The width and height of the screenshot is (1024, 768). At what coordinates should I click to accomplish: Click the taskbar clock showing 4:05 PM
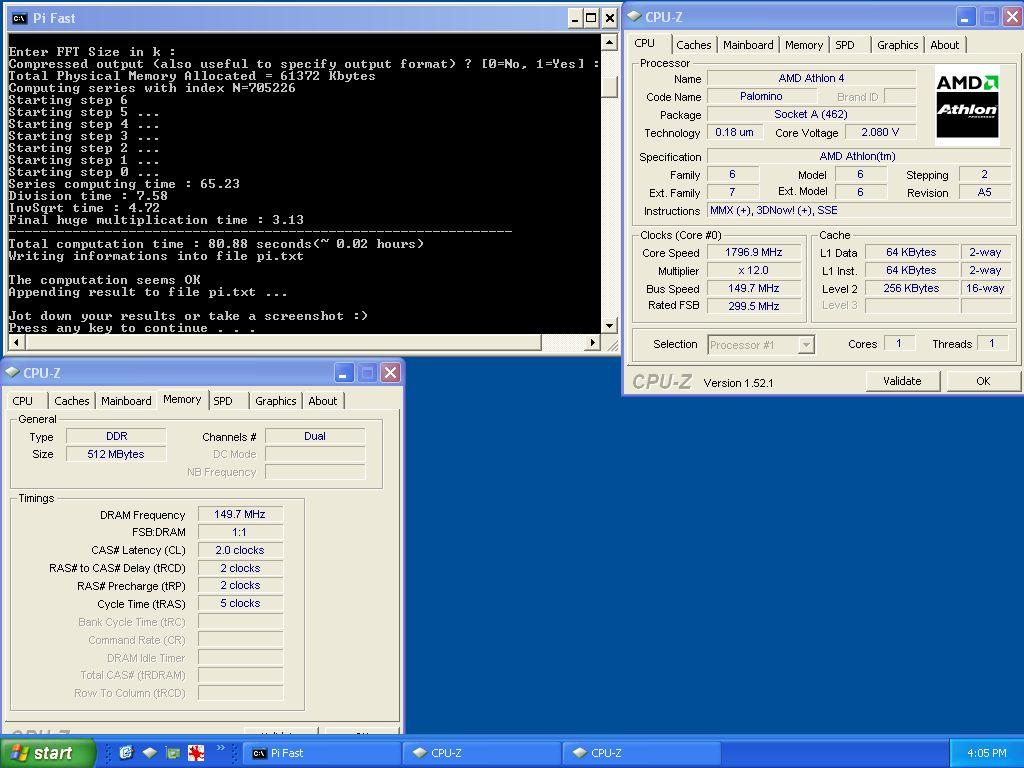click(987, 753)
